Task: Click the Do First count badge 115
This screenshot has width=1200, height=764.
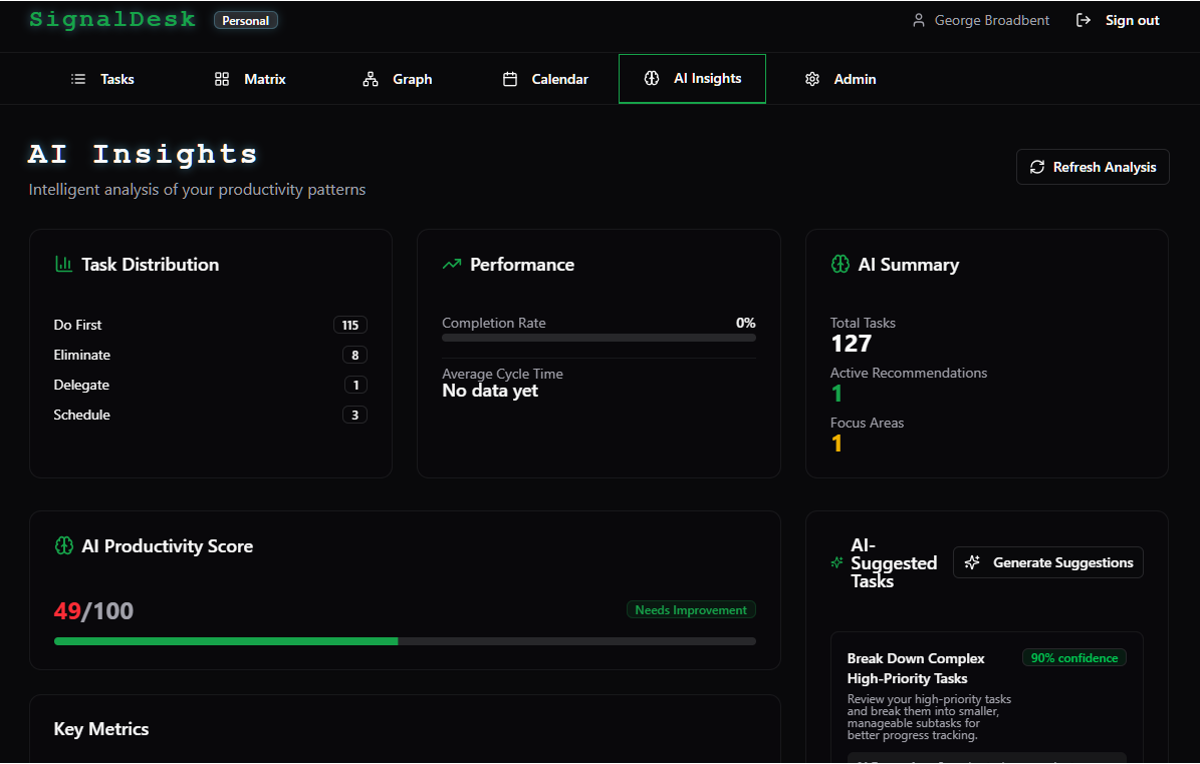Action: point(350,325)
